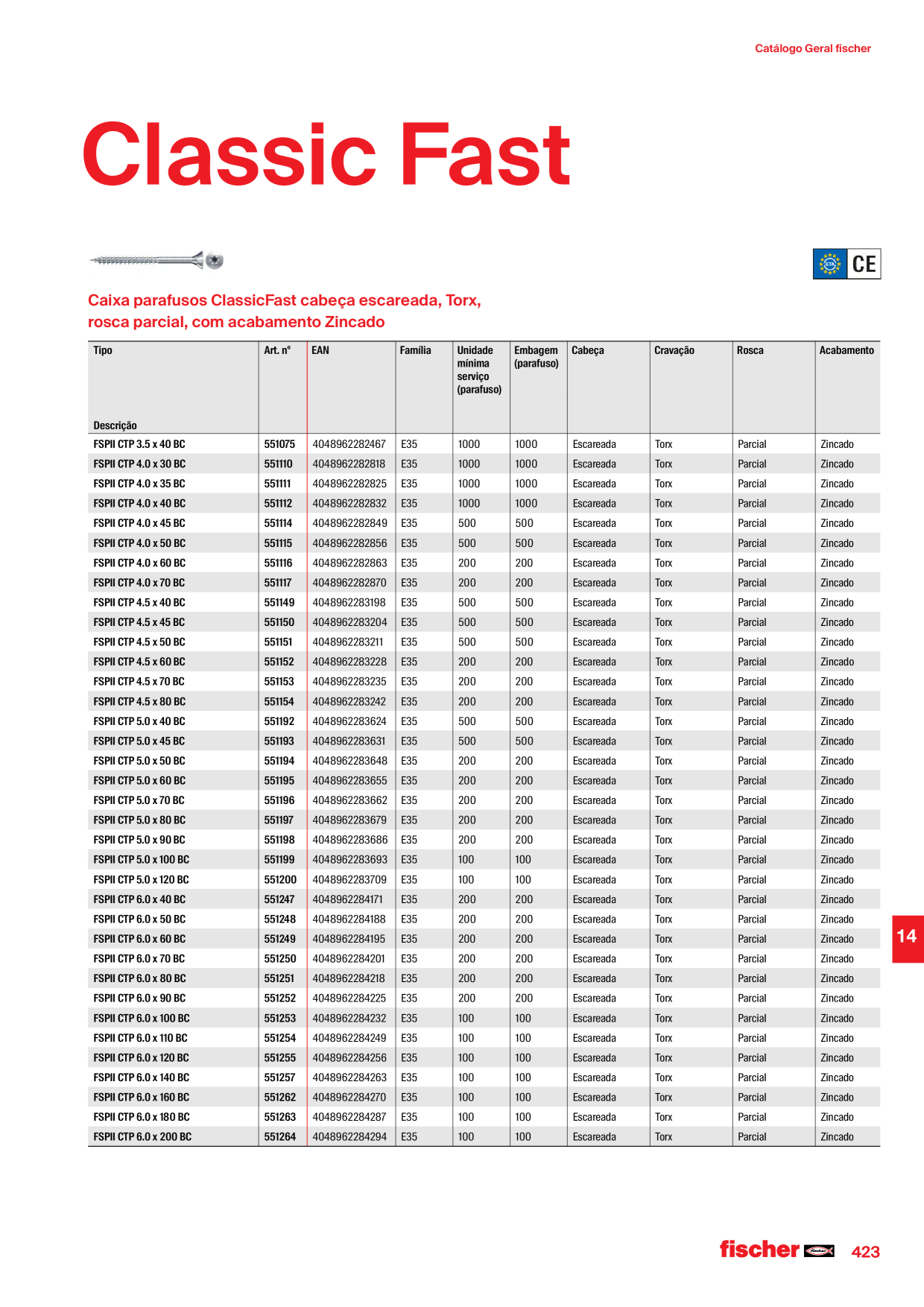Image resolution: width=924 pixels, height=1307 pixels.
Task: Click EAN 4048962282856
Action: 349,543
